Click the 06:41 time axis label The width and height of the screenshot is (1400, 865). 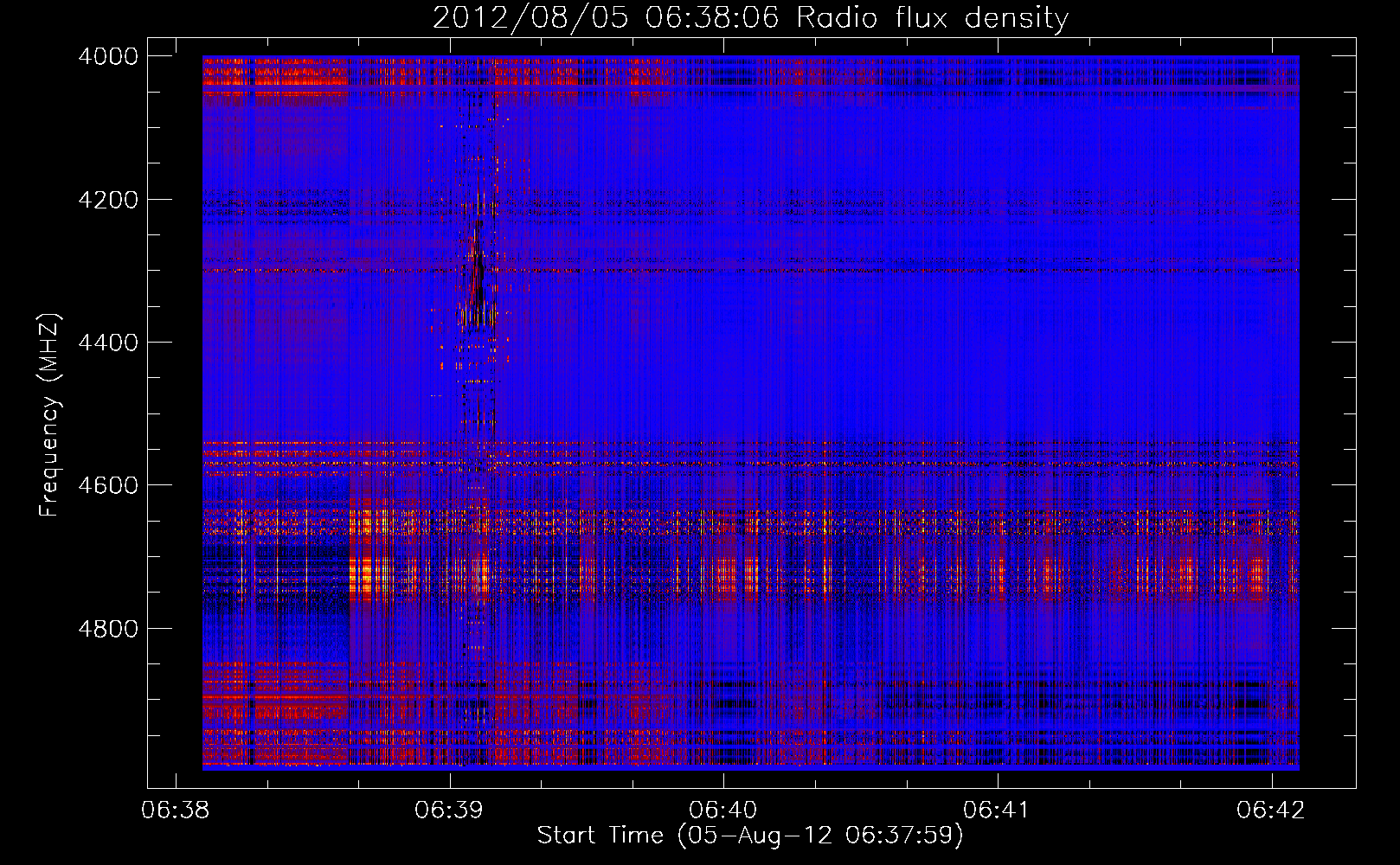click(998, 811)
